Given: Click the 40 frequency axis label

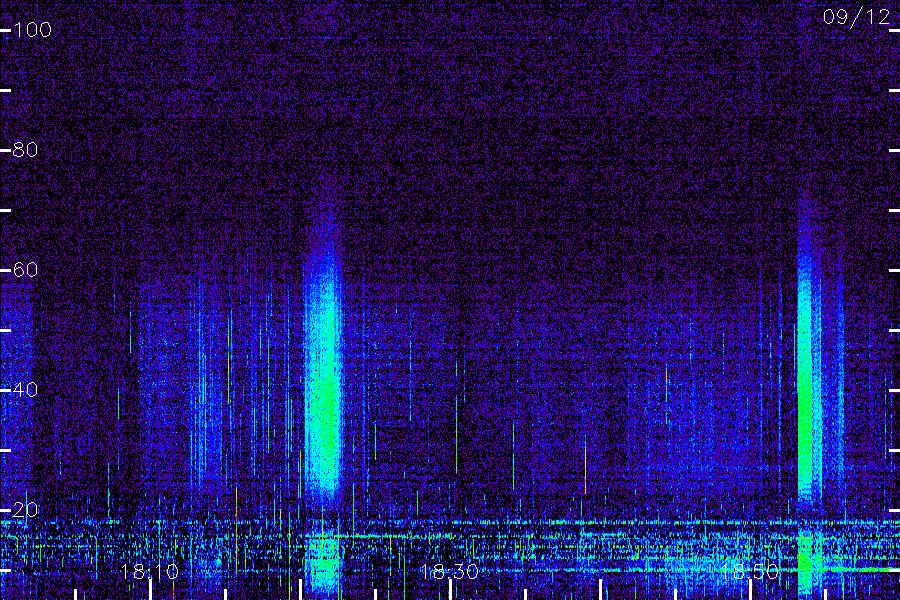Looking at the screenshot, I should pos(26,390).
